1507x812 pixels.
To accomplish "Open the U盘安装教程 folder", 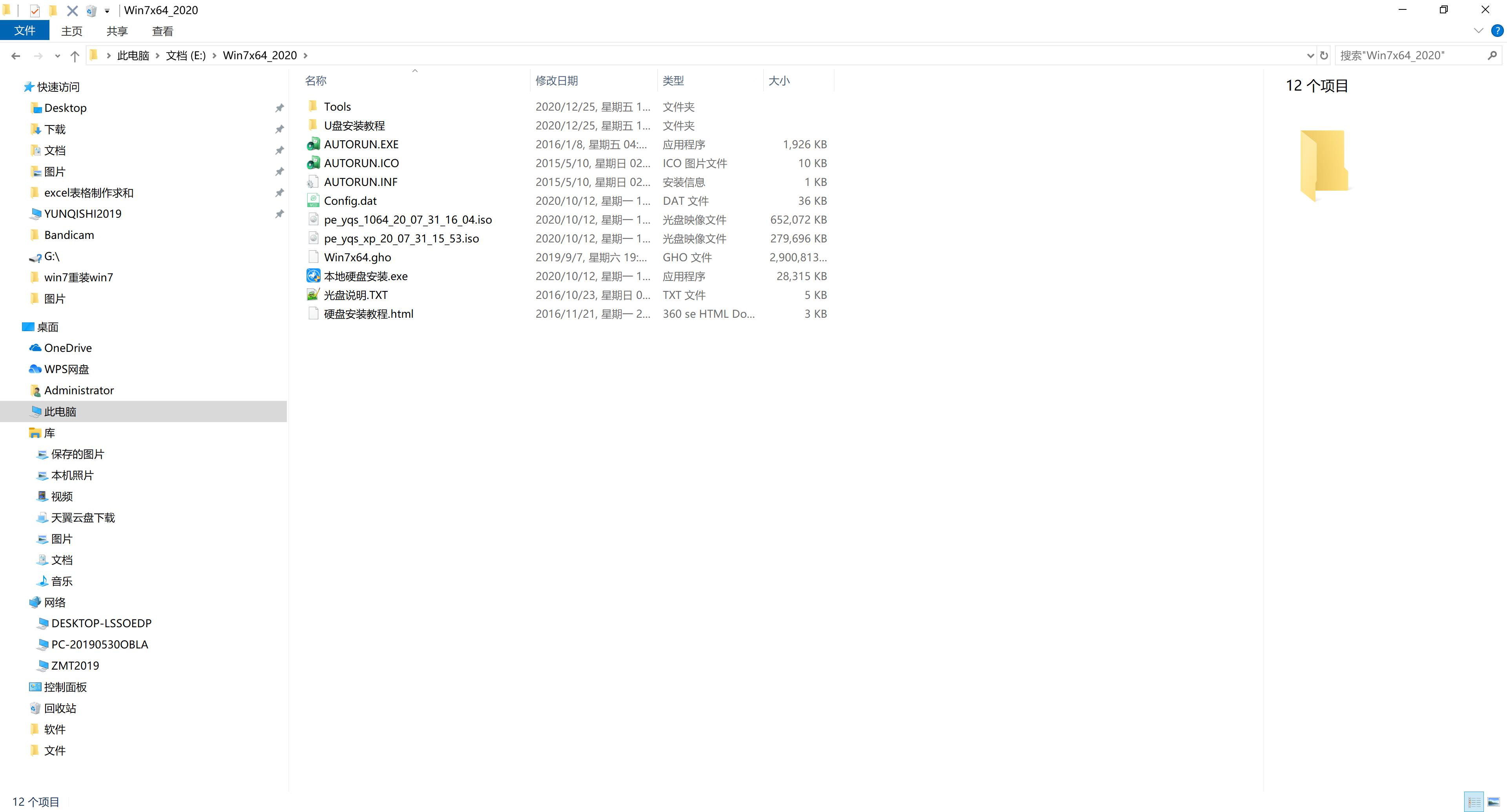I will 355,125.
